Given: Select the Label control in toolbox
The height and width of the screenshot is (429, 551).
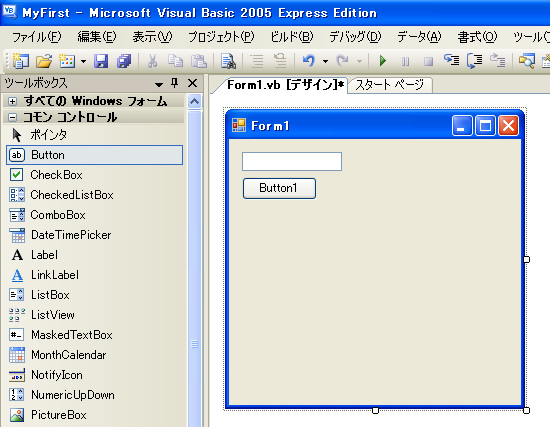Looking at the screenshot, I should 94,255.
